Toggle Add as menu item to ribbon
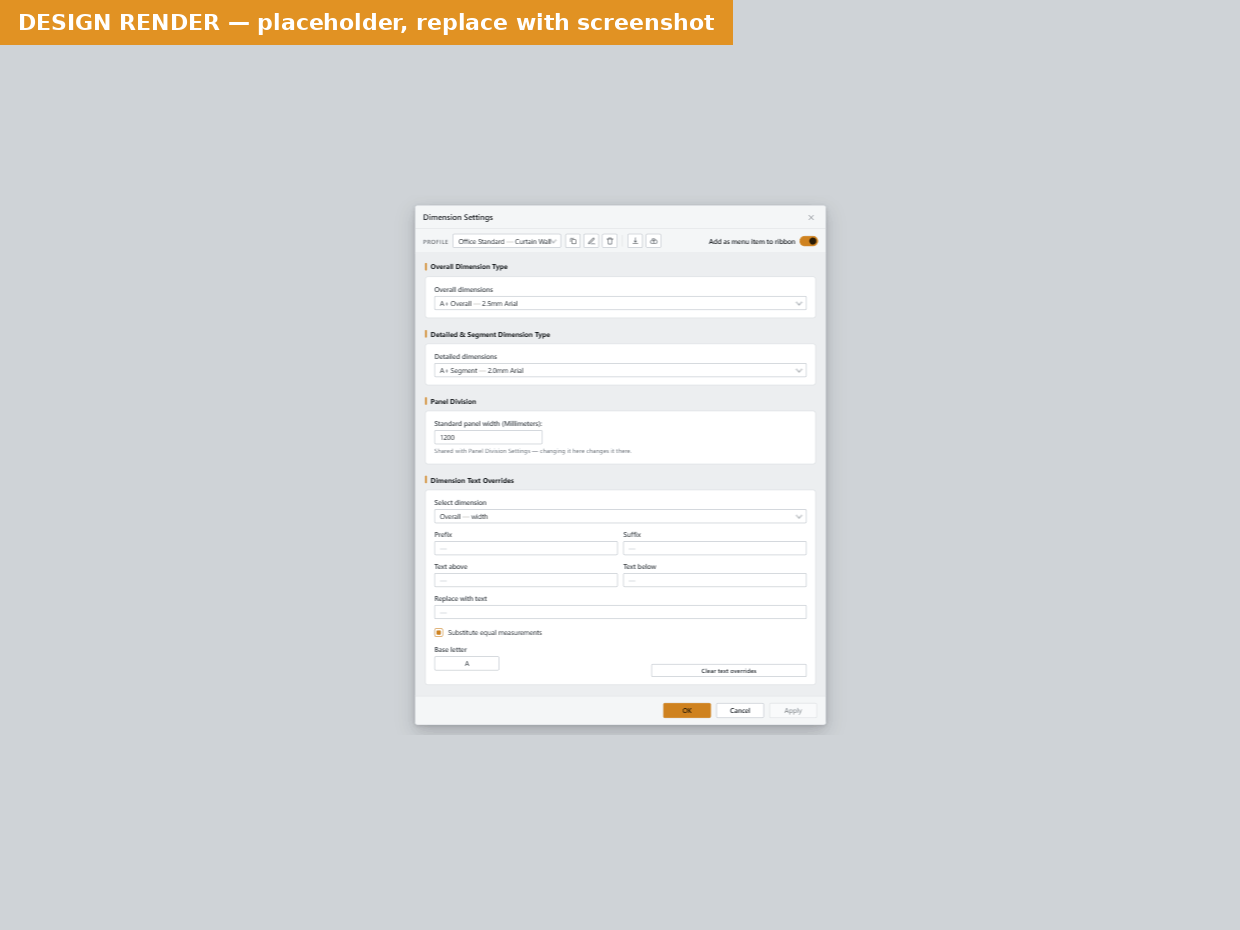Image resolution: width=1240 pixels, height=930 pixels. tap(809, 241)
